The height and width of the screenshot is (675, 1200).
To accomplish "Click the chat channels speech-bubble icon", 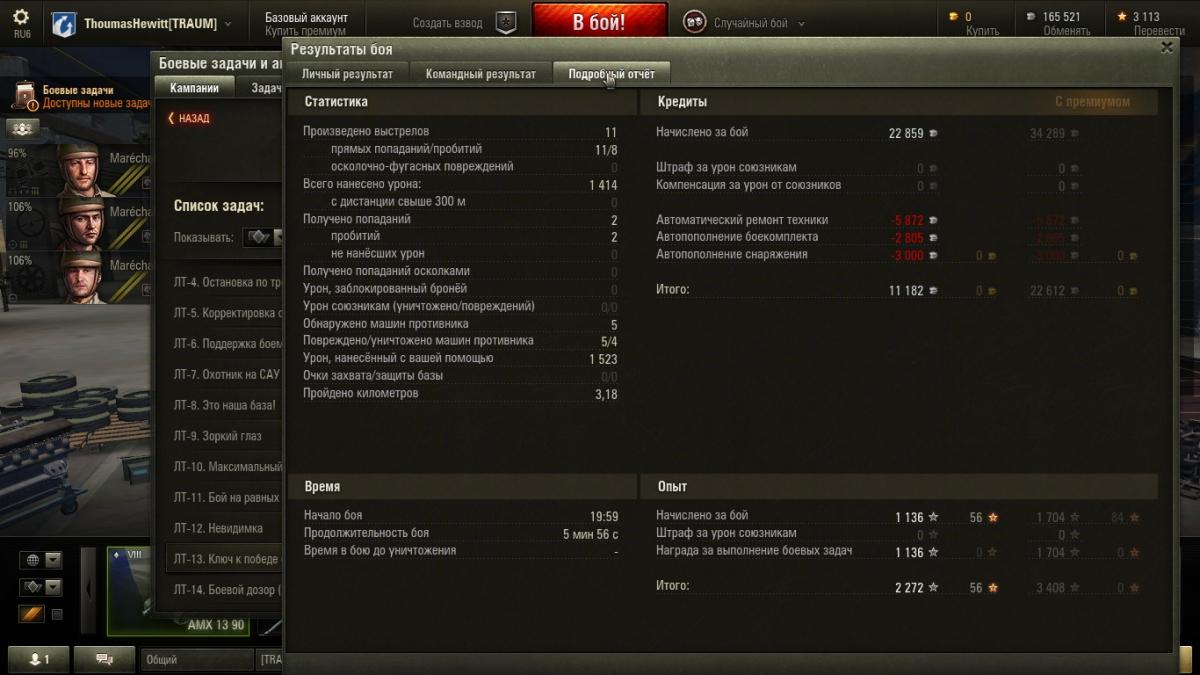I will point(104,659).
